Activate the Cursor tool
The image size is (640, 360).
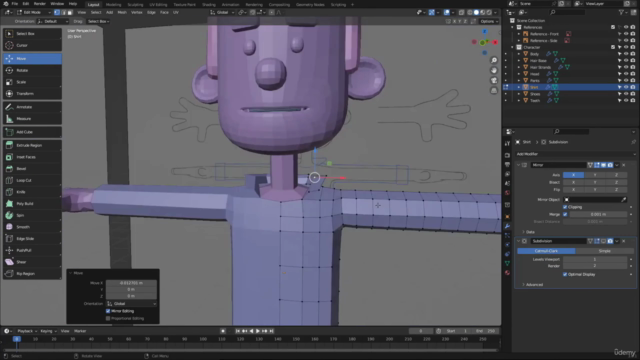(x=32, y=45)
